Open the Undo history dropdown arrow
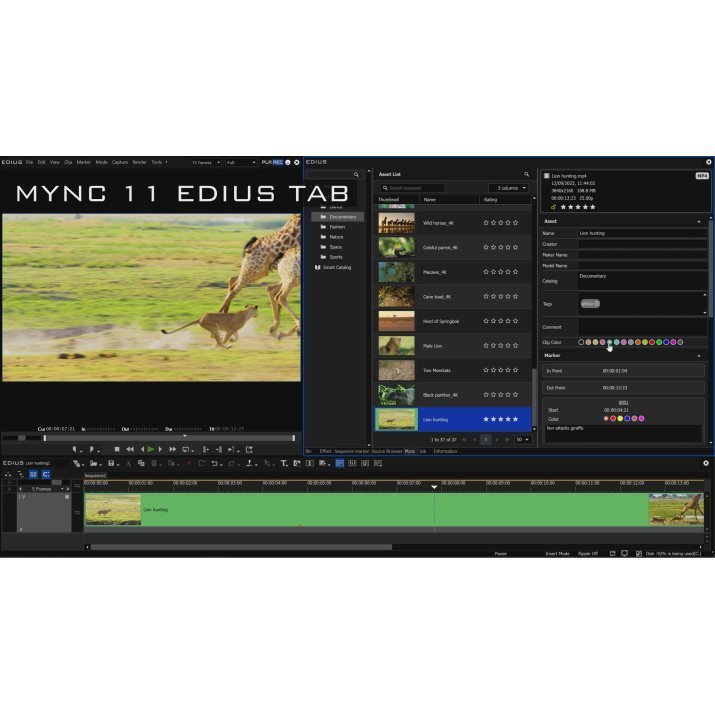 pyautogui.click(x=221, y=465)
